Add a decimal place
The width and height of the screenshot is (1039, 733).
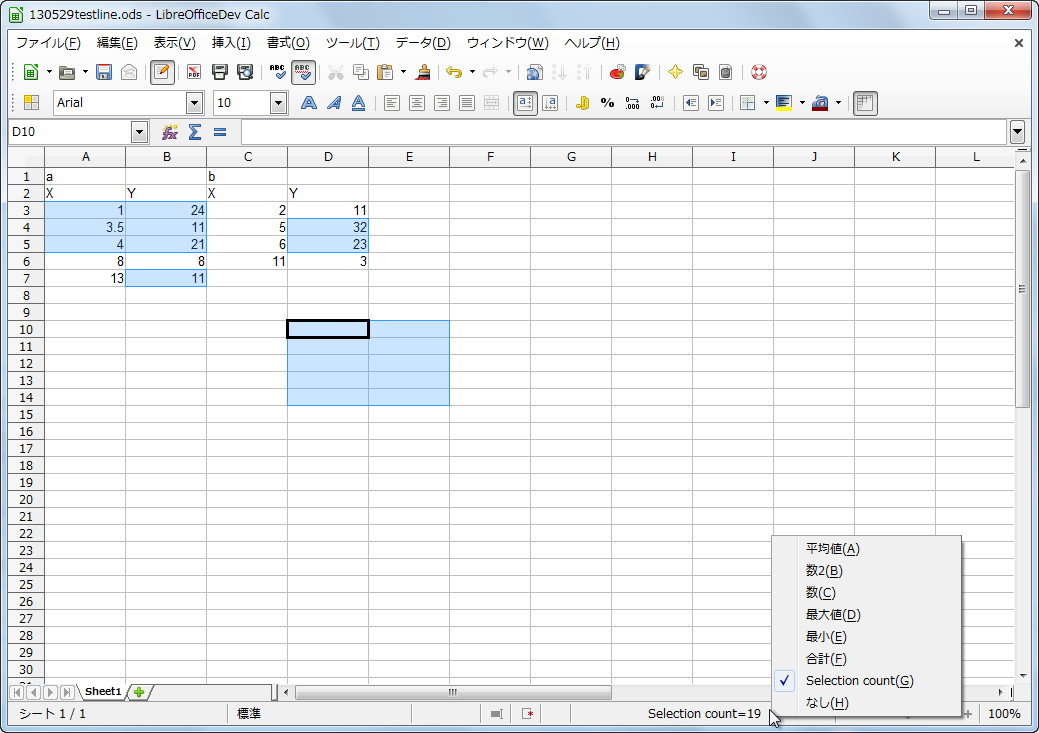coord(632,103)
